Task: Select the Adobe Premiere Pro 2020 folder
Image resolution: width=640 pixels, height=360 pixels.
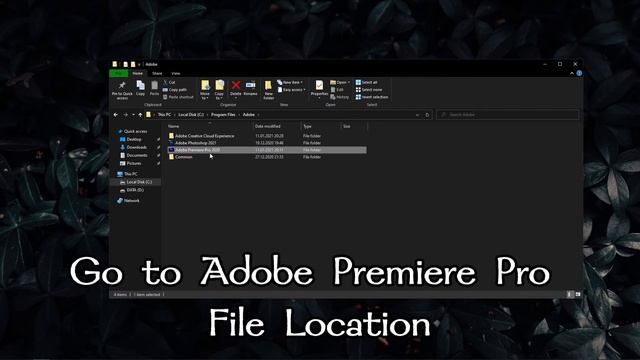Action: (267, 150)
